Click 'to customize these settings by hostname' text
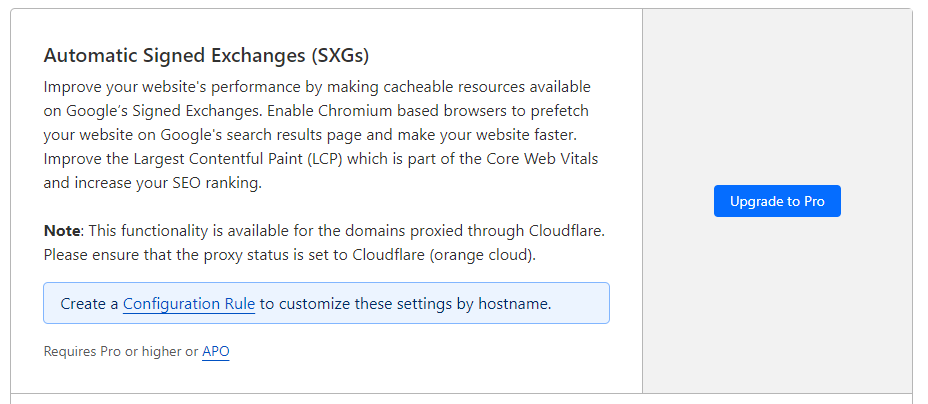The width and height of the screenshot is (928, 404). (405, 303)
